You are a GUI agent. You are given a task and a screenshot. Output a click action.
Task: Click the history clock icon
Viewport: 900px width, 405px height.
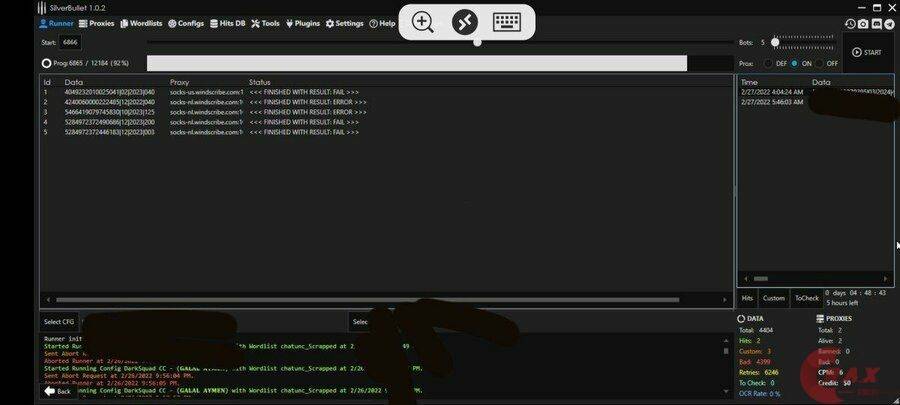tap(850, 24)
